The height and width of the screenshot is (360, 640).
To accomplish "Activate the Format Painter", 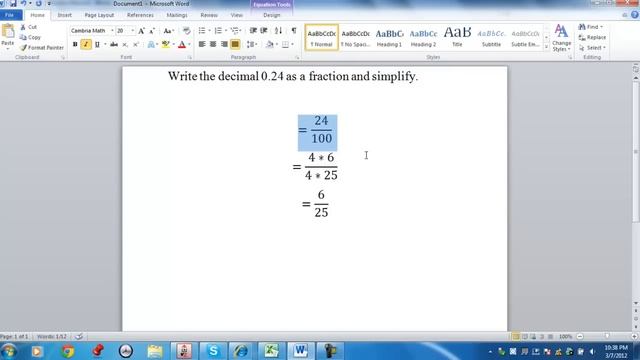I will click(42, 48).
